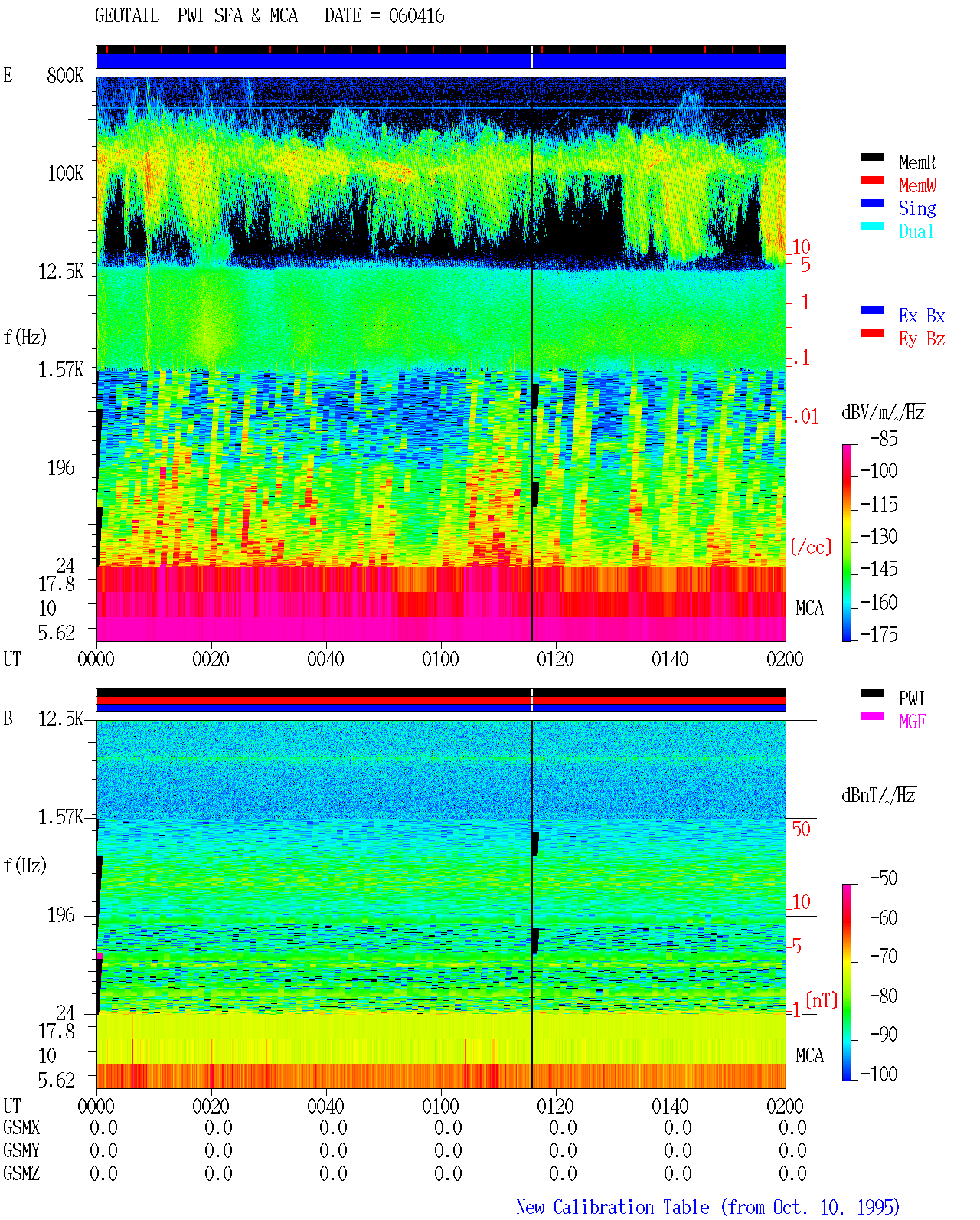Click the vertical time marker line in E spectrogram

point(532,358)
